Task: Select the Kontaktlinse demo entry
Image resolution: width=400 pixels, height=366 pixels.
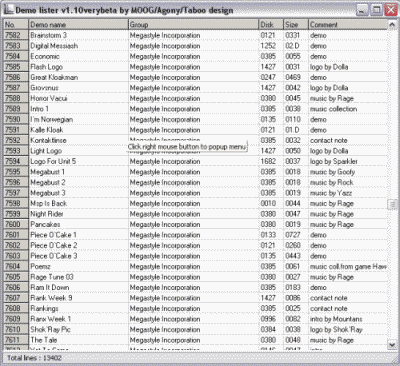Action: [49, 140]
